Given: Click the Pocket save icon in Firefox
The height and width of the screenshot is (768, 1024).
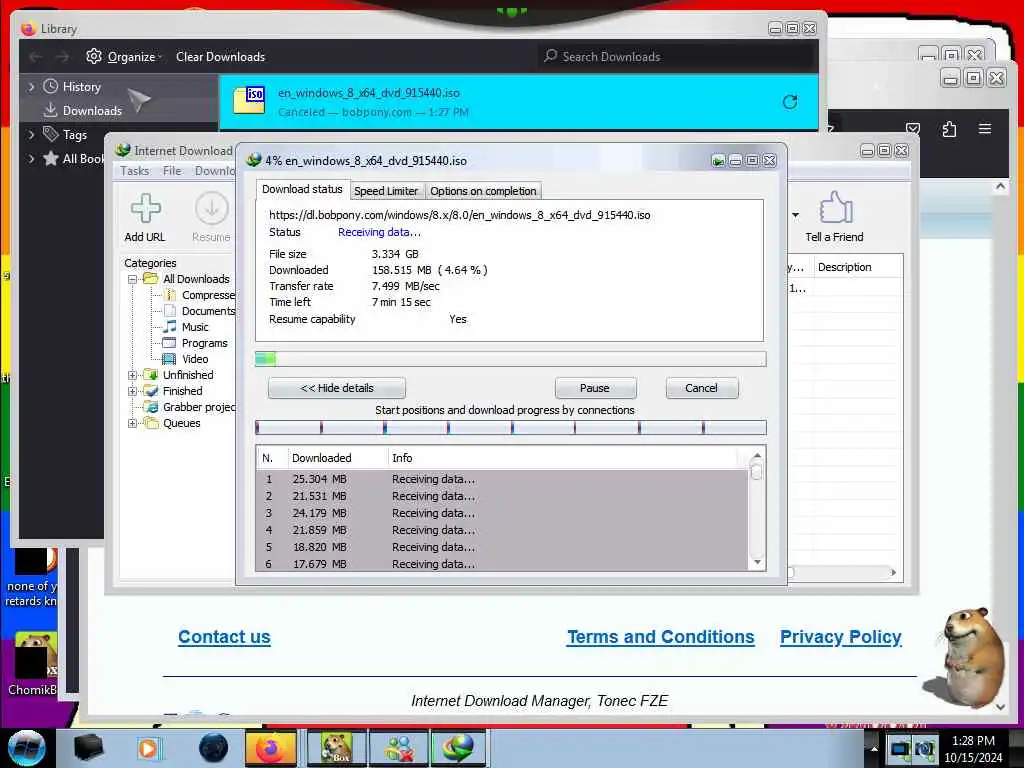Looking at the screenshot, I should click(913, 129).
